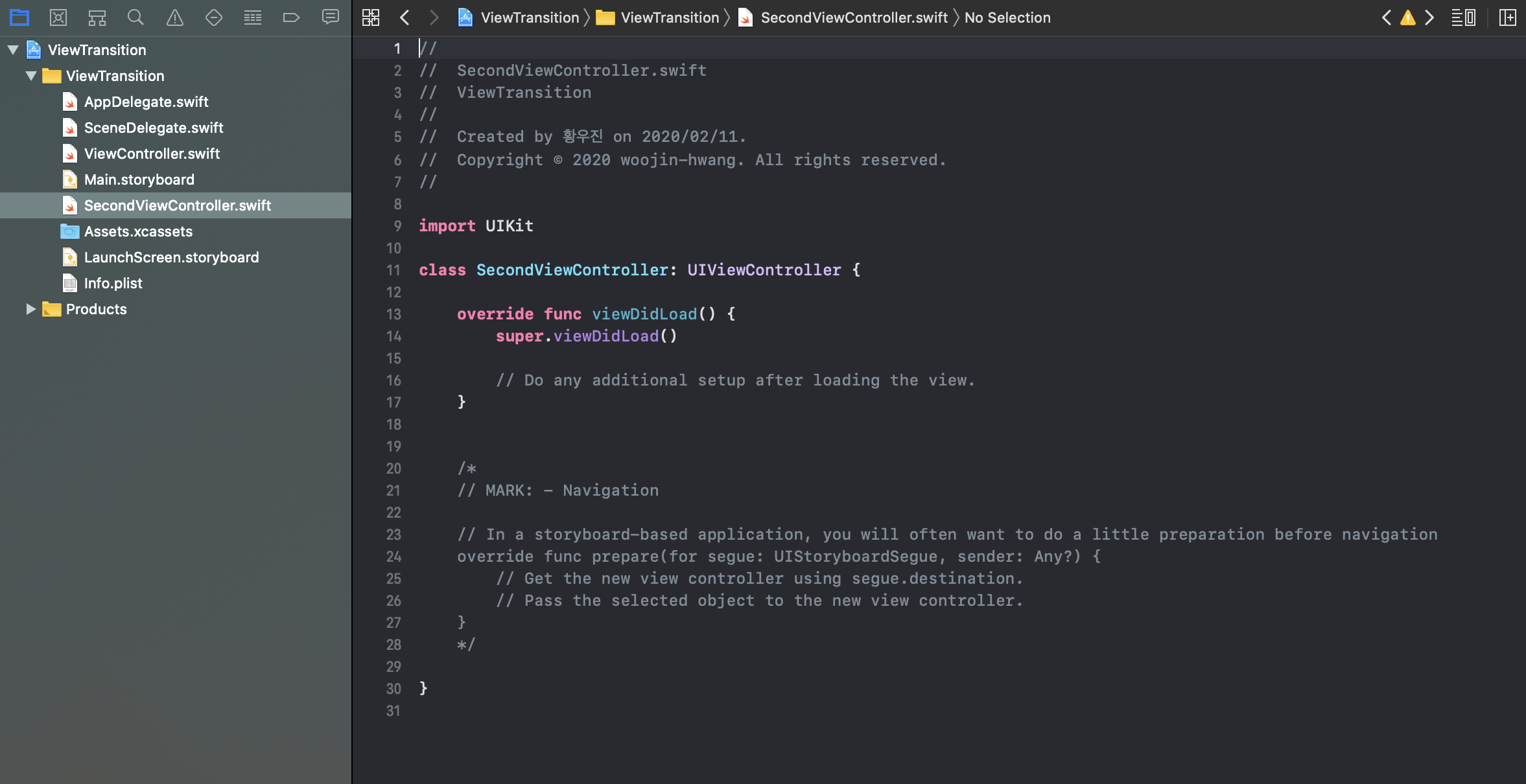
Task: Open the Test navigator diamond icon
Action: 213,17
